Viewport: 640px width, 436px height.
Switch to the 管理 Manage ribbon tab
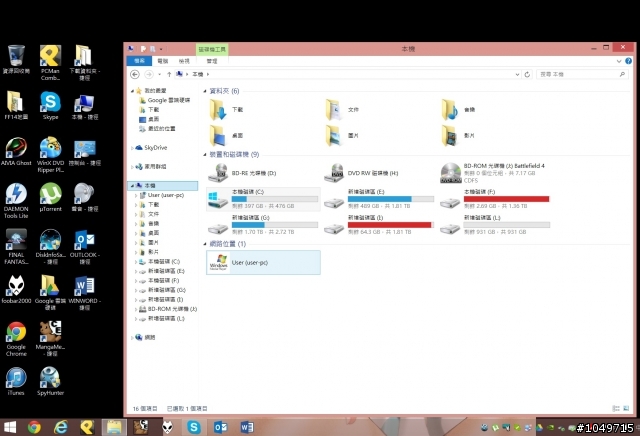[x=212, y=61]
